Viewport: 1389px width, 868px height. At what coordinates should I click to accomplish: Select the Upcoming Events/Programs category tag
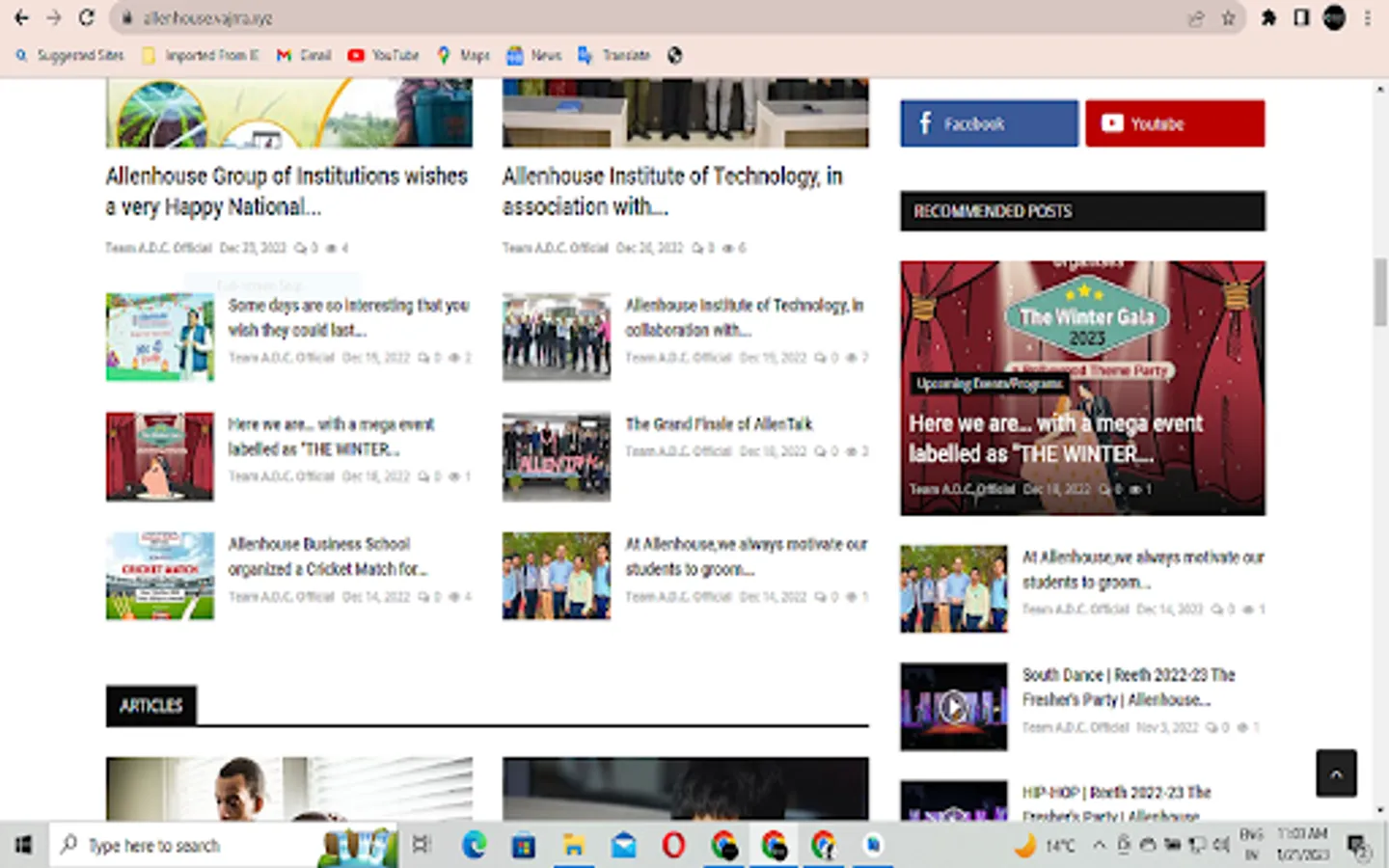click(x=989, y=384)
